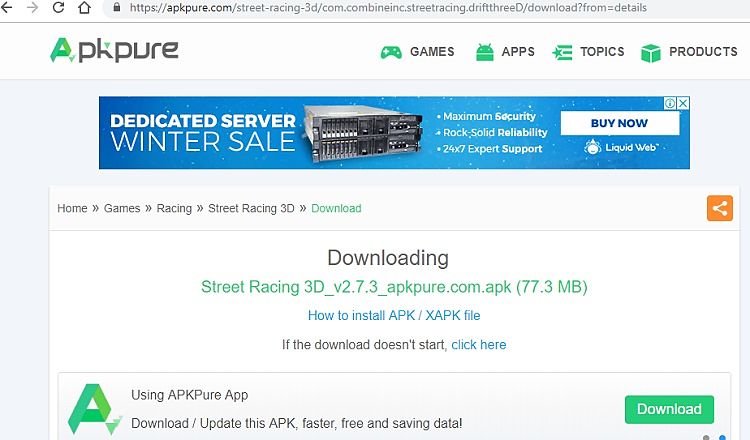Click the BUY NOW button in the ad
750x440 pixels.
[619, 123]
